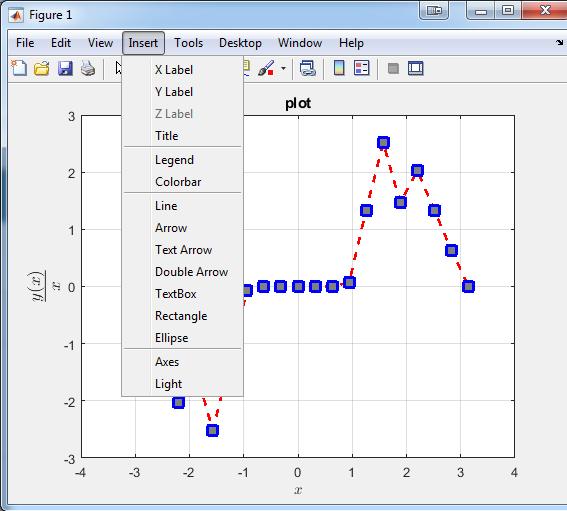
Task: Click the peak data marker on plot
Action: coord(383,142)
